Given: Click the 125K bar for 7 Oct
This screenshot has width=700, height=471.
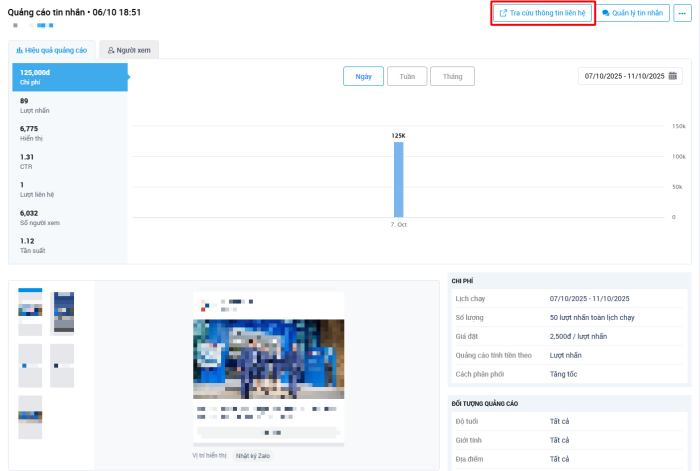Looking at the screenshot, I should click(398, 179).
